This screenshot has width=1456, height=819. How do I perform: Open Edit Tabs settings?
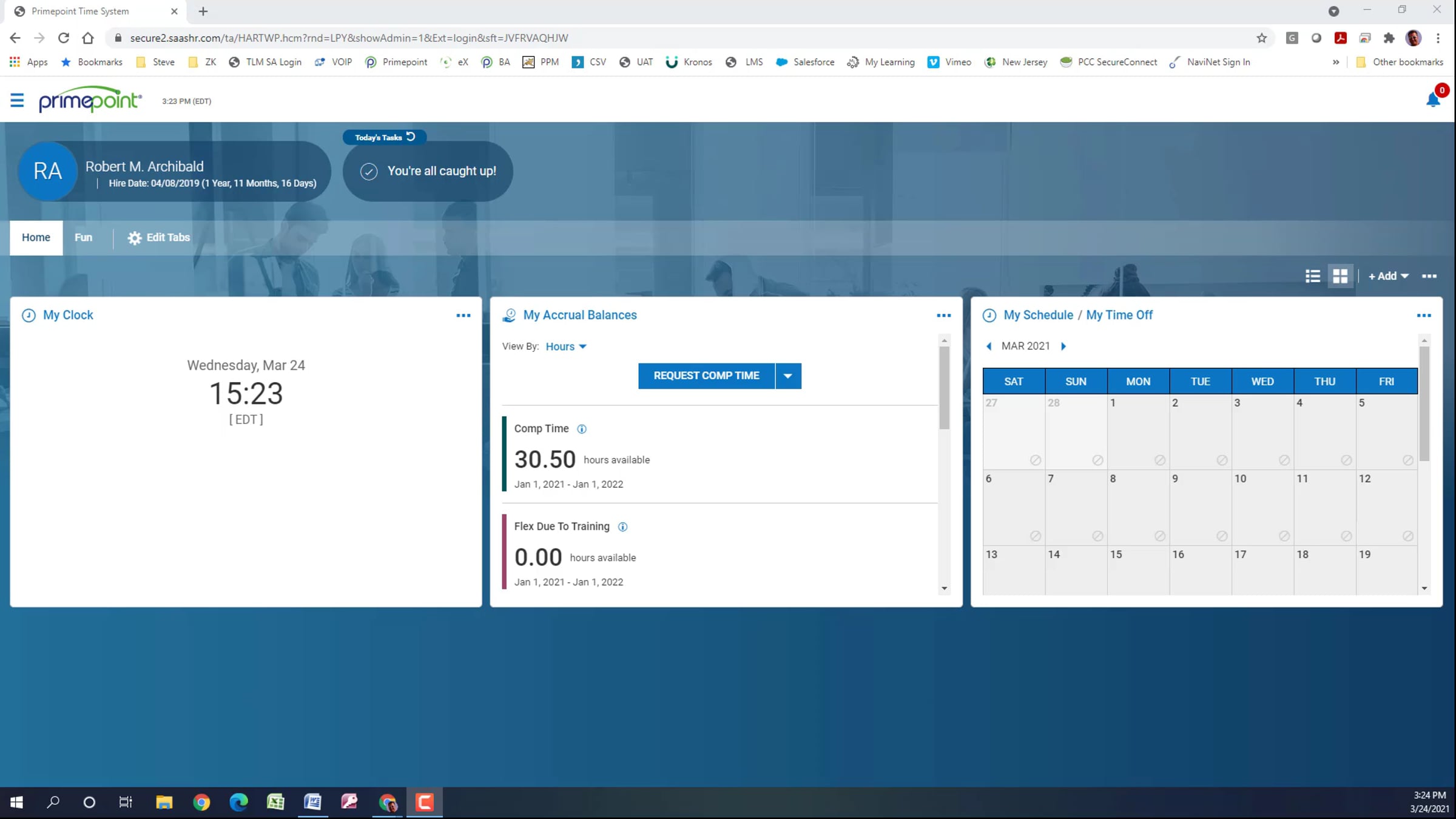pyautogui.click(x=158, y=237)
